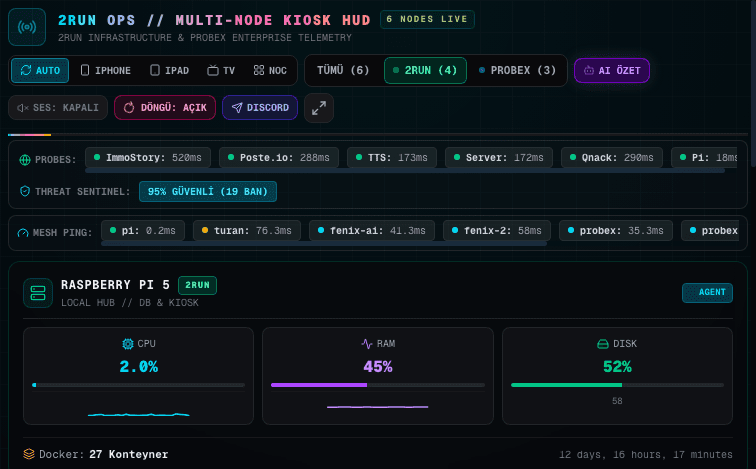This screenshot has height=469, width=756.
Task: Switch to IPHONE layout
Action: pos(106,70)
